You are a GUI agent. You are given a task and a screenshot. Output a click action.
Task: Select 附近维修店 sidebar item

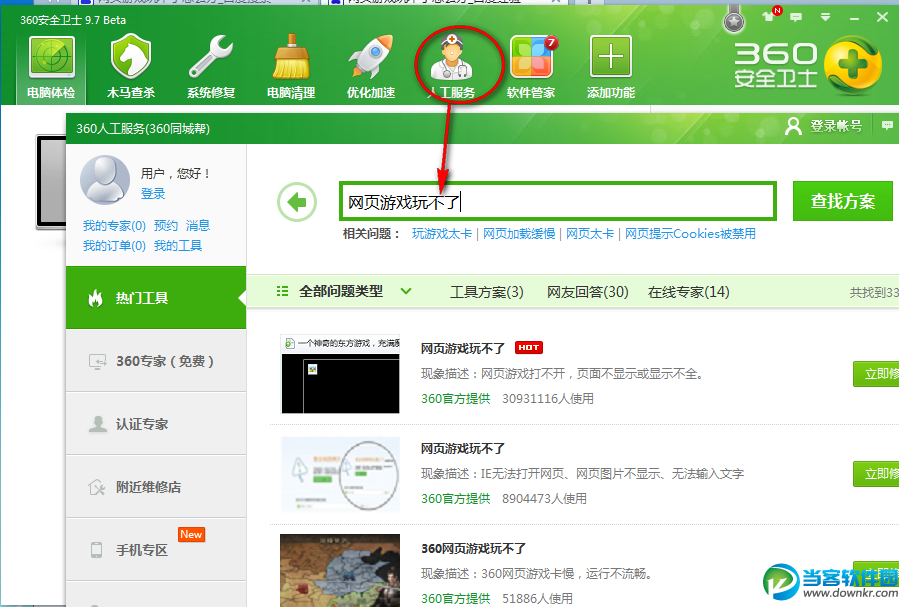click(x=156, y=487)
